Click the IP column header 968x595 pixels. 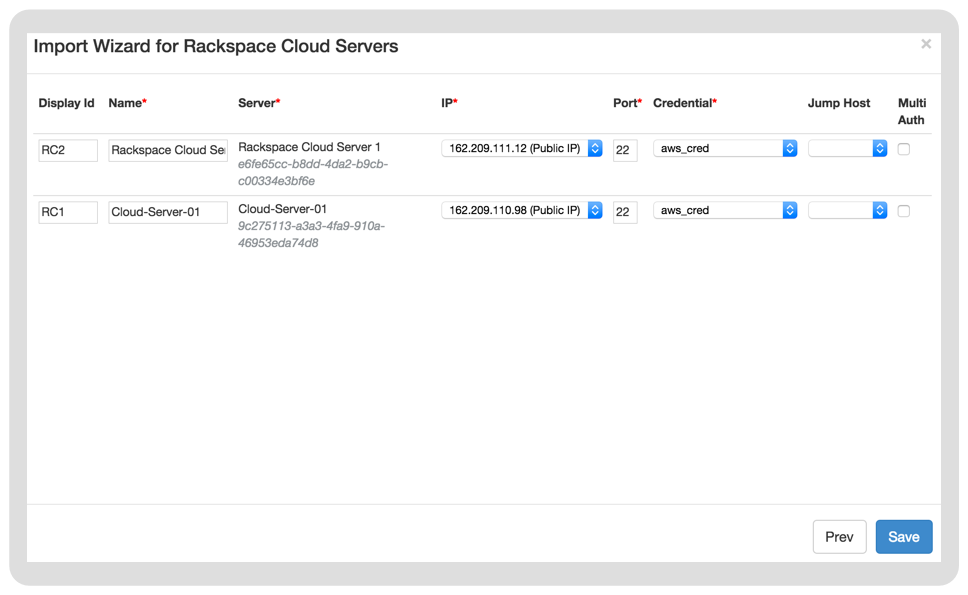point(449,103)
